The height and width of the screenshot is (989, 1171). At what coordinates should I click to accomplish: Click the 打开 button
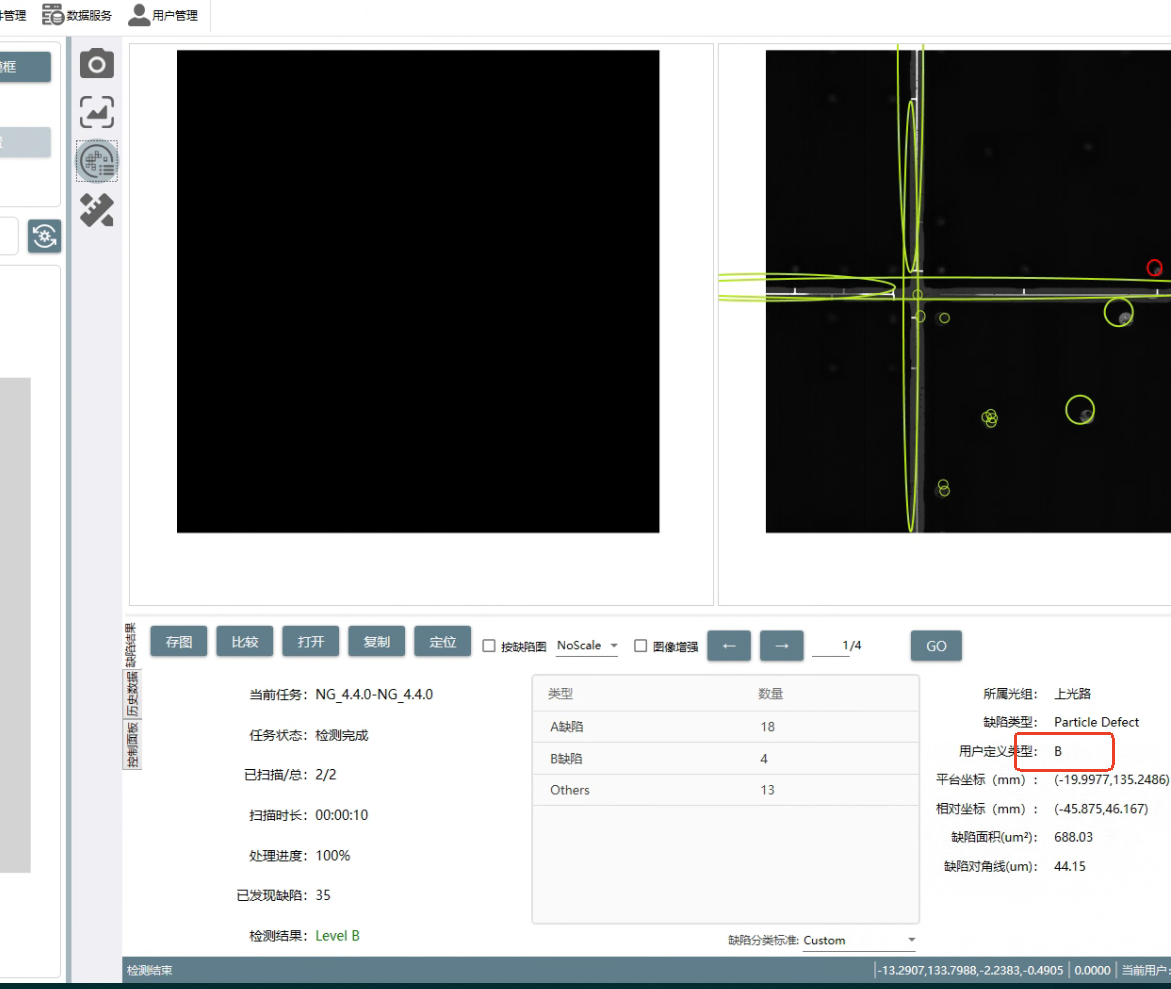(311, 642)
